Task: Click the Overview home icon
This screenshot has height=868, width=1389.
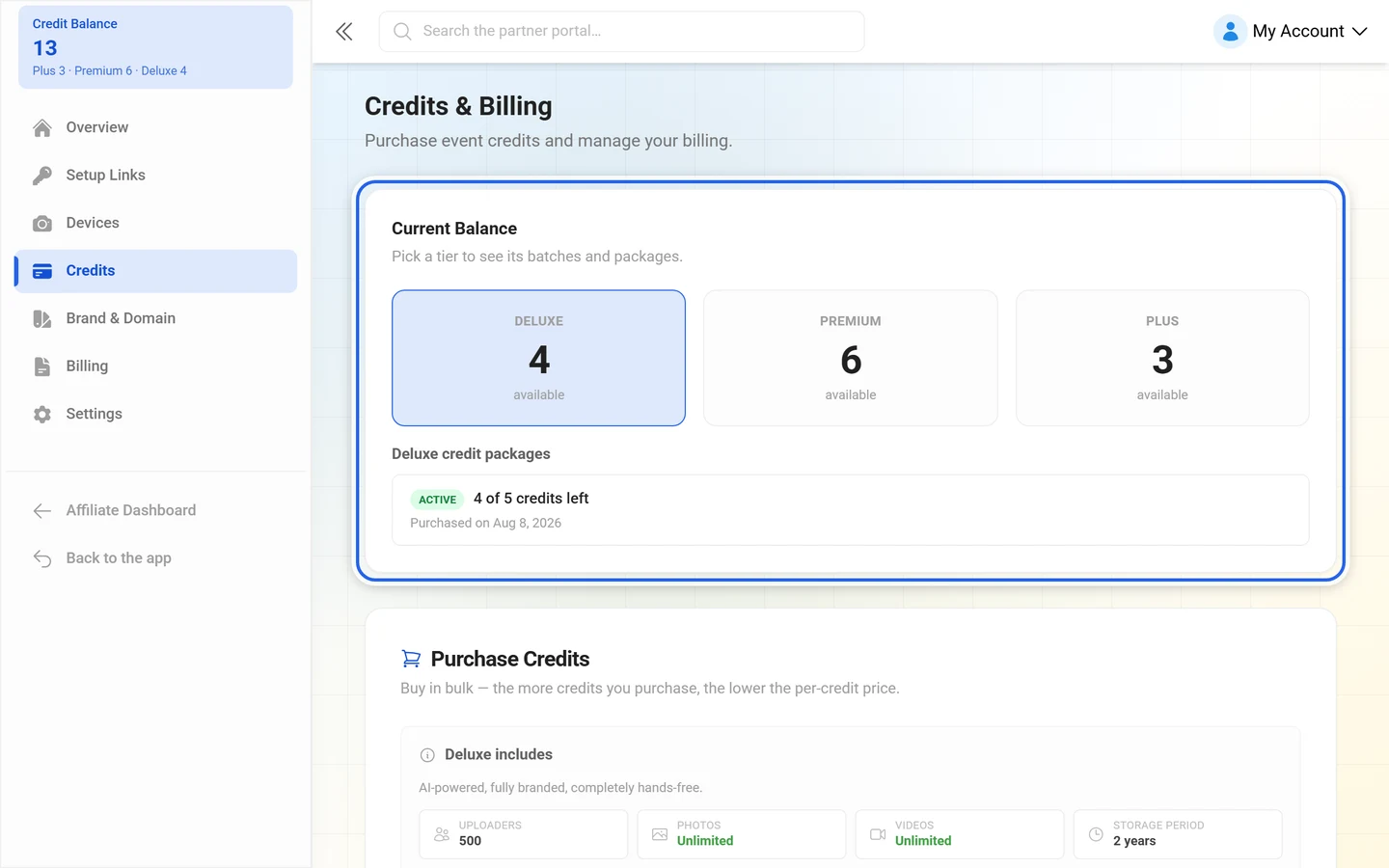Action: click(x=42, y=128)
